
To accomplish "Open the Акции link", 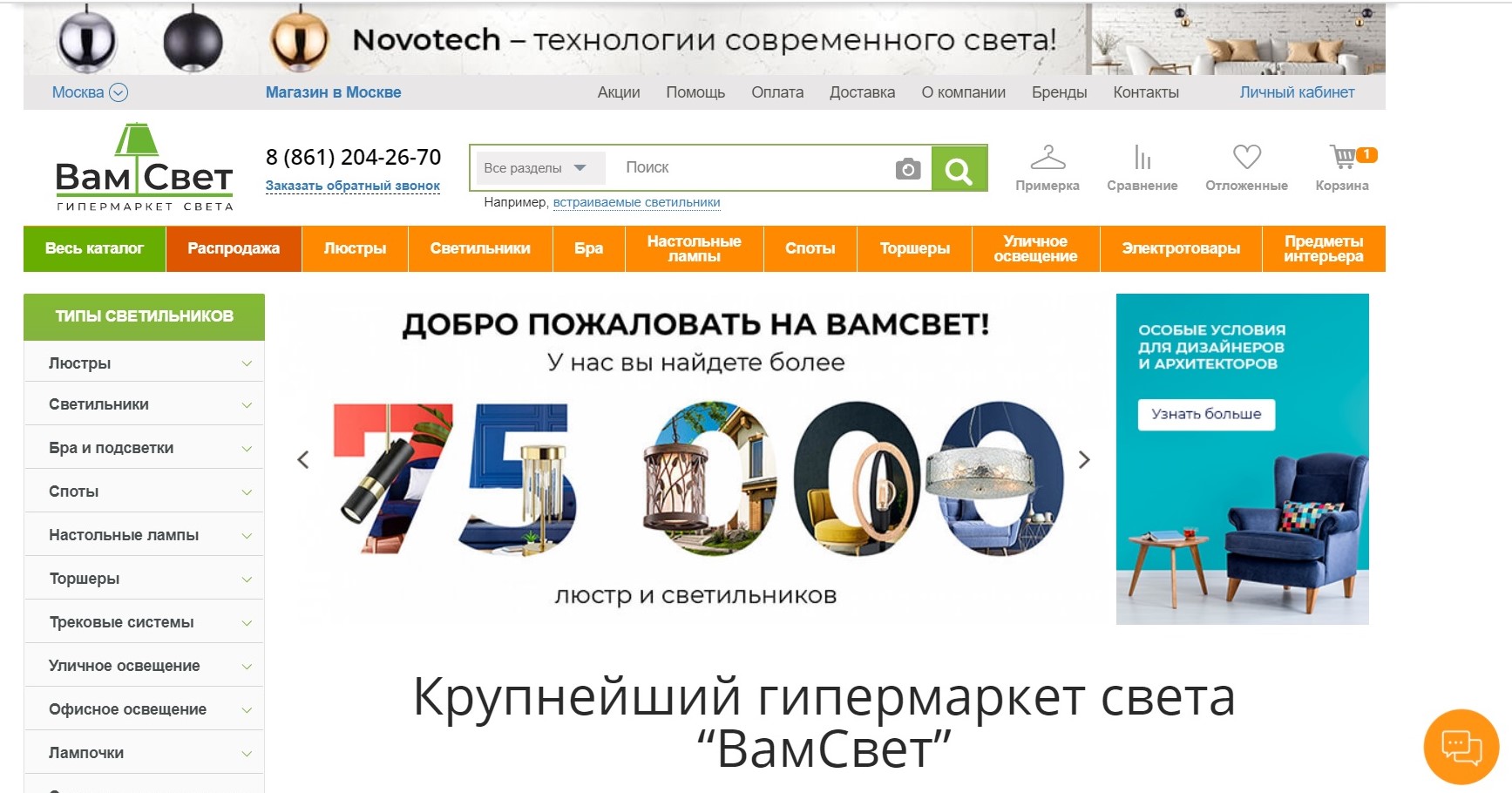I will coord(619,92).
